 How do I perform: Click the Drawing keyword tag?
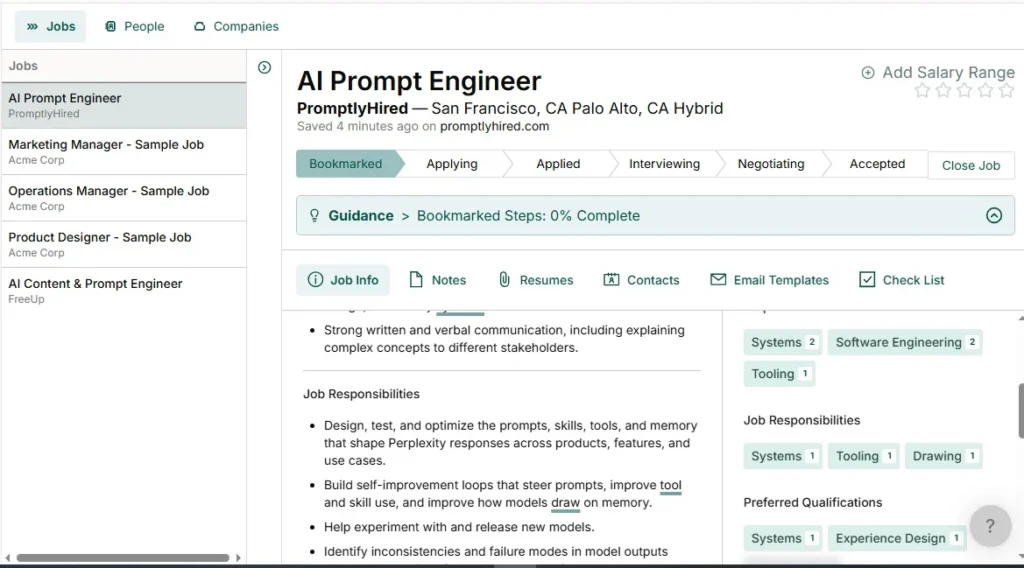tap(944, 456)
